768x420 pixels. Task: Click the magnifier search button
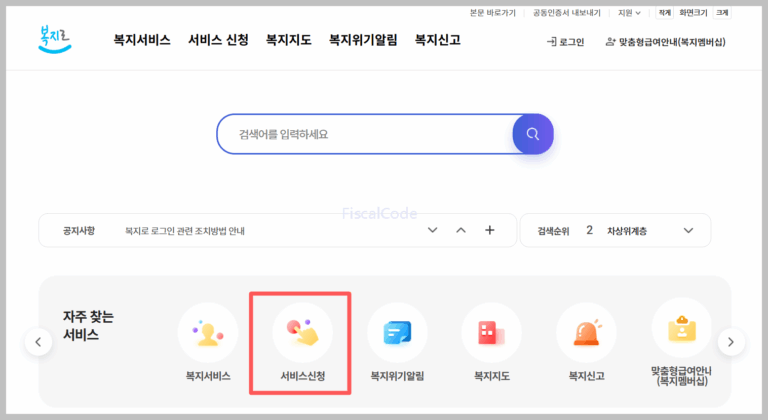click(x=532, y=134)
